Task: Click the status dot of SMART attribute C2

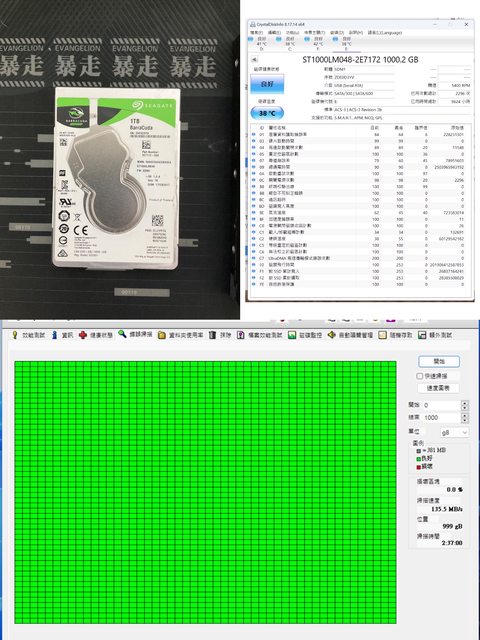Action: tap(253, 239)
